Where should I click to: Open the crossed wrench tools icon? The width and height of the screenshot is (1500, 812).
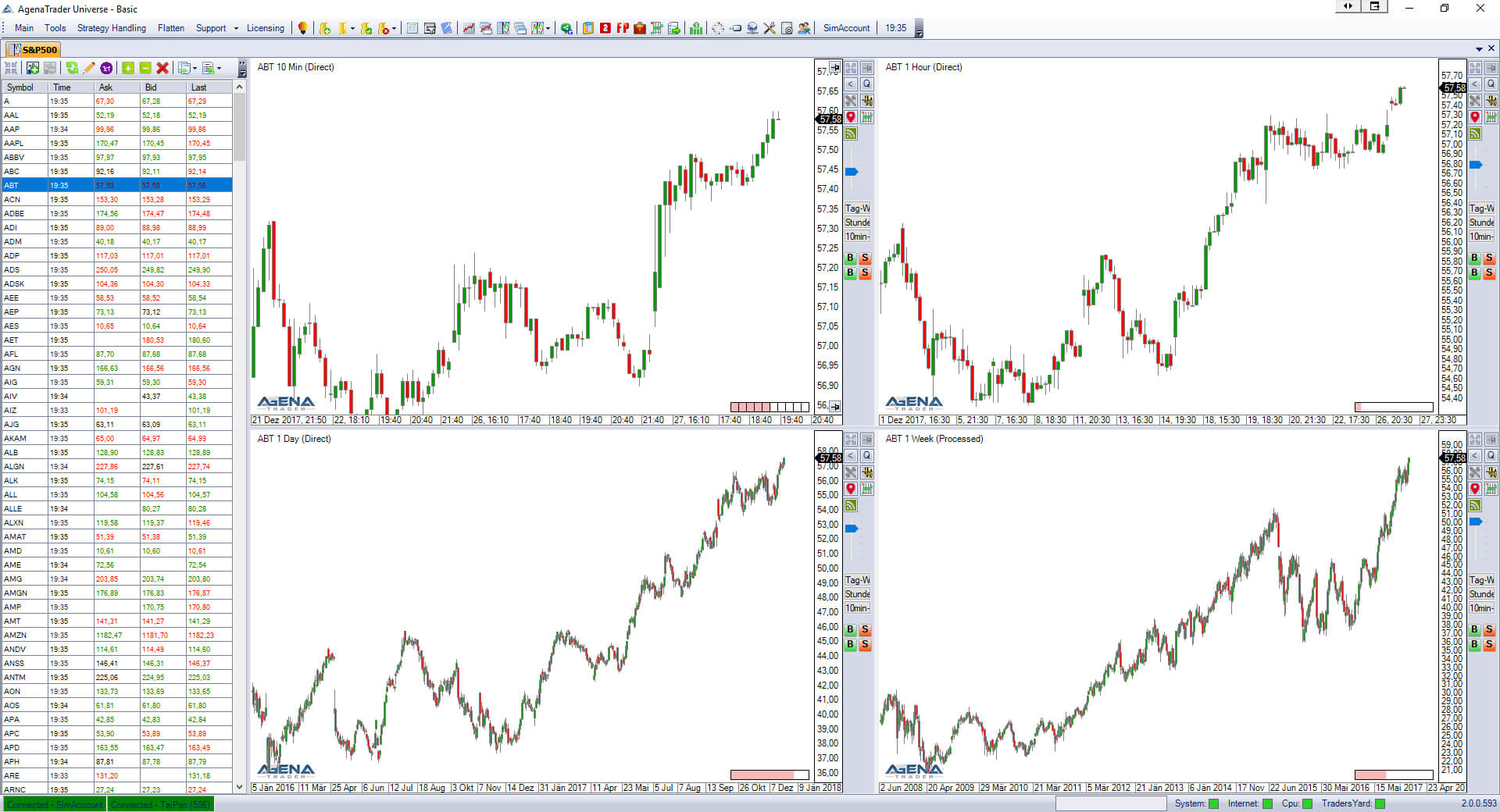770,28
